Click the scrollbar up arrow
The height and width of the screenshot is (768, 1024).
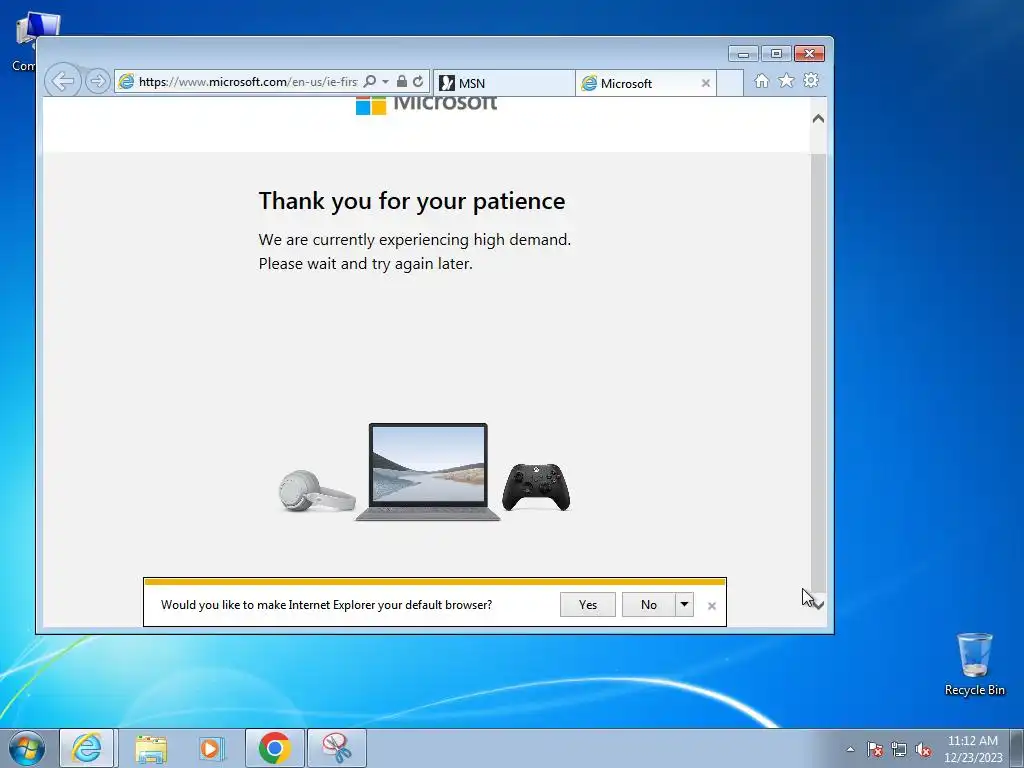point(818,119)
